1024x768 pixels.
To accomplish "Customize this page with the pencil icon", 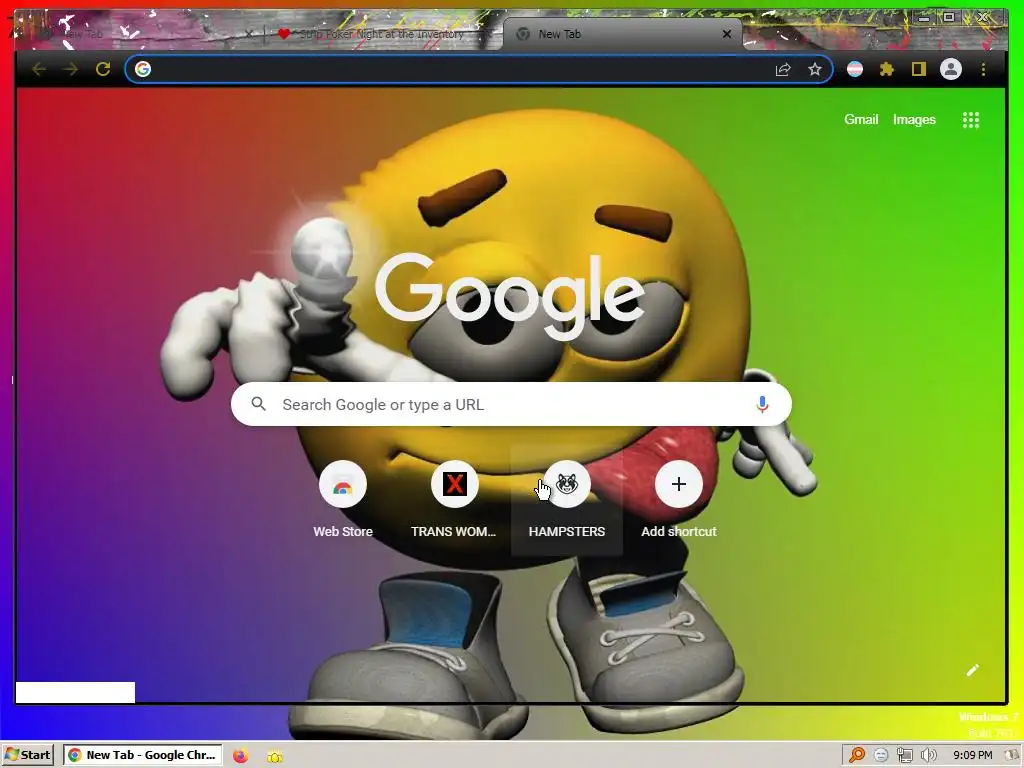I will 972,670.
